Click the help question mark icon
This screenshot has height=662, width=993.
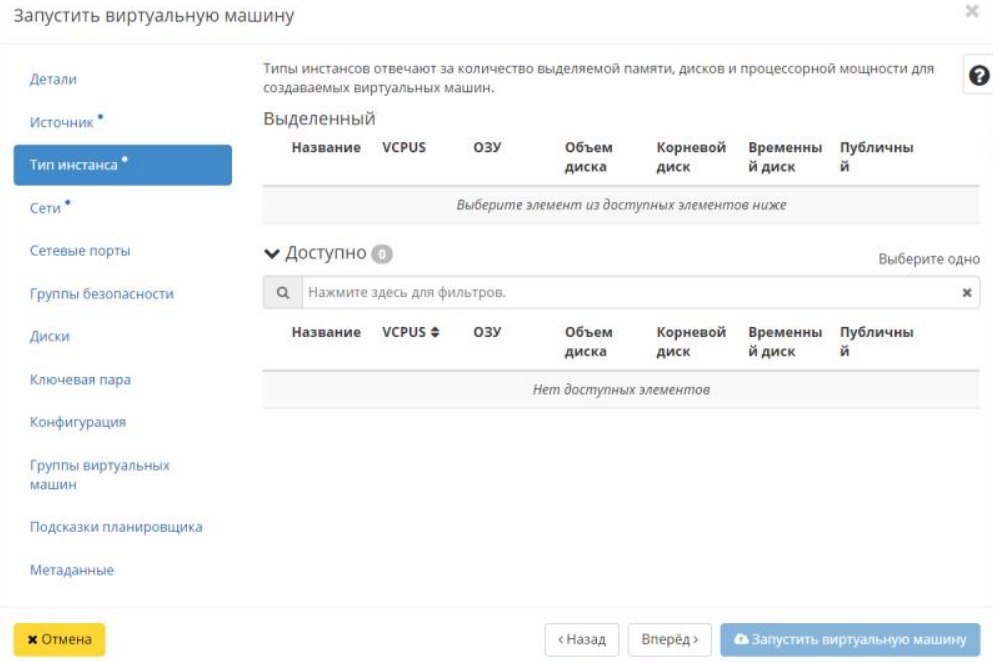(x=979, y=77)
